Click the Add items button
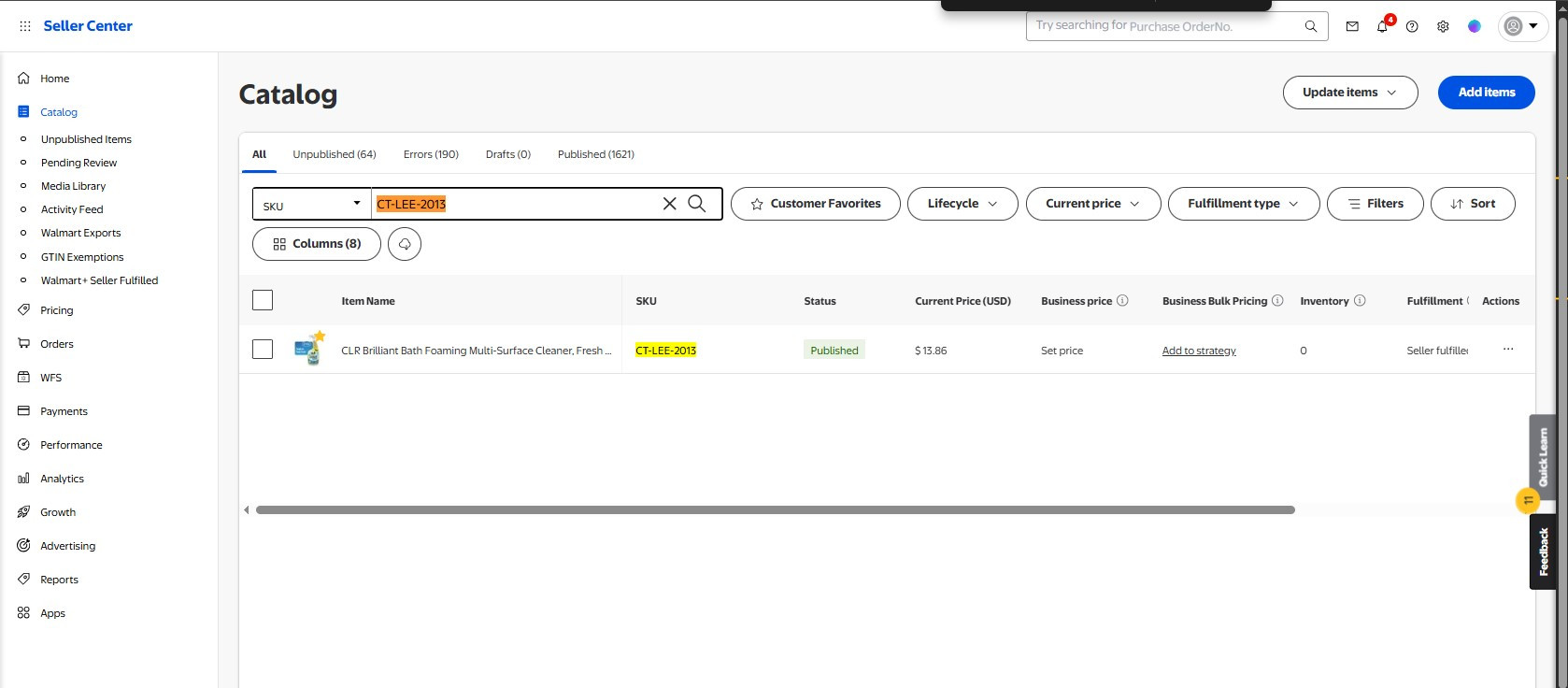This screenshot has height=688, width=1568. (x=1486, y=93)
